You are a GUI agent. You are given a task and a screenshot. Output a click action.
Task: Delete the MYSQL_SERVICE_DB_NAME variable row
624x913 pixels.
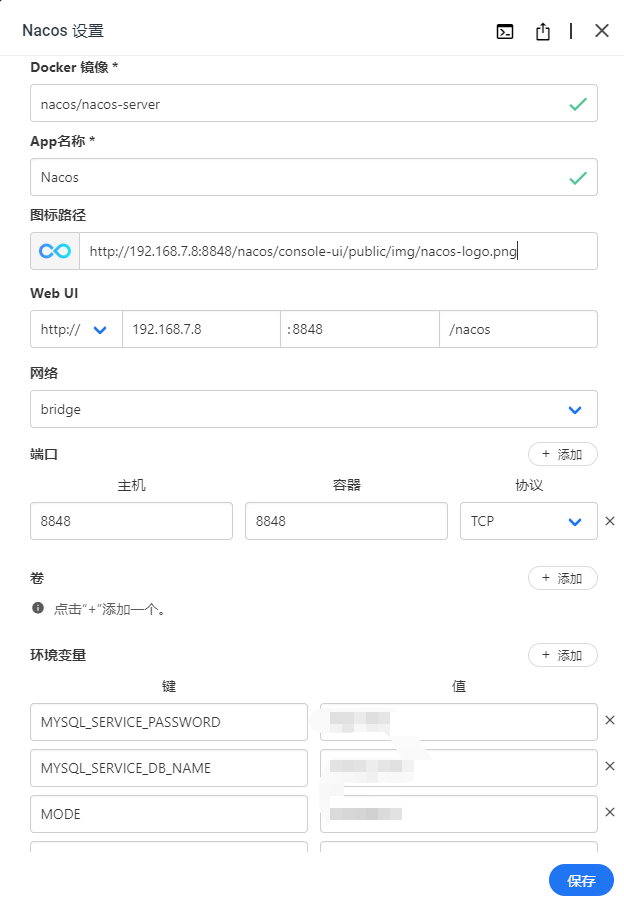(x=610, y=766)
